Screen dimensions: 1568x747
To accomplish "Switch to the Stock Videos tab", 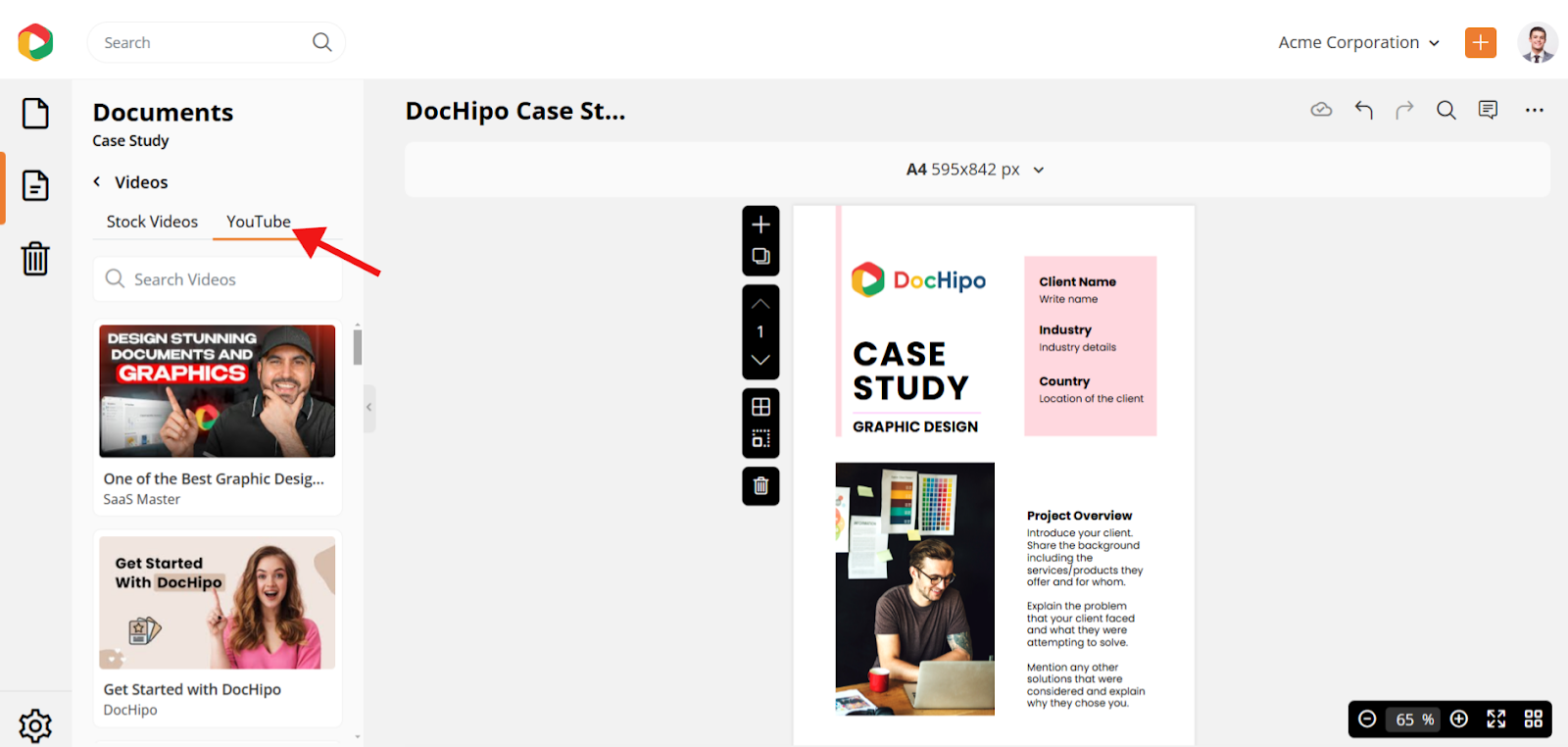I will [x=152, y=222].
